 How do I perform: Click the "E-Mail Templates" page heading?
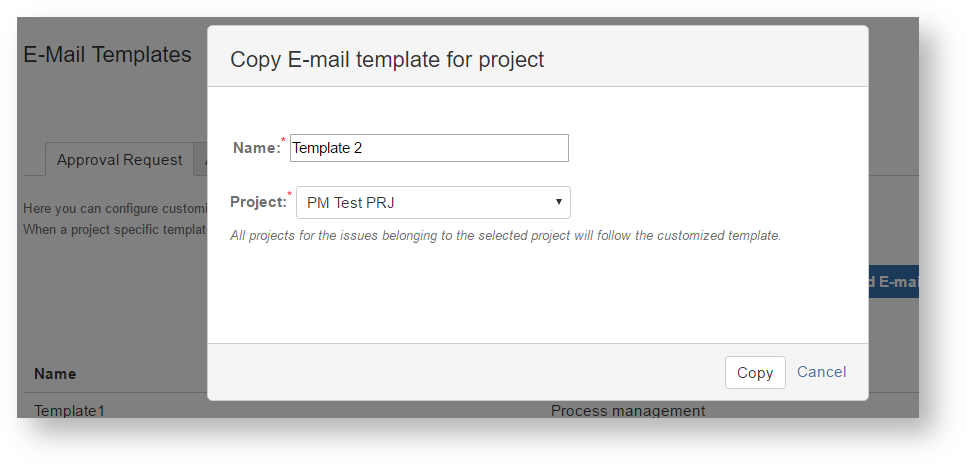[x=107, y=55]
